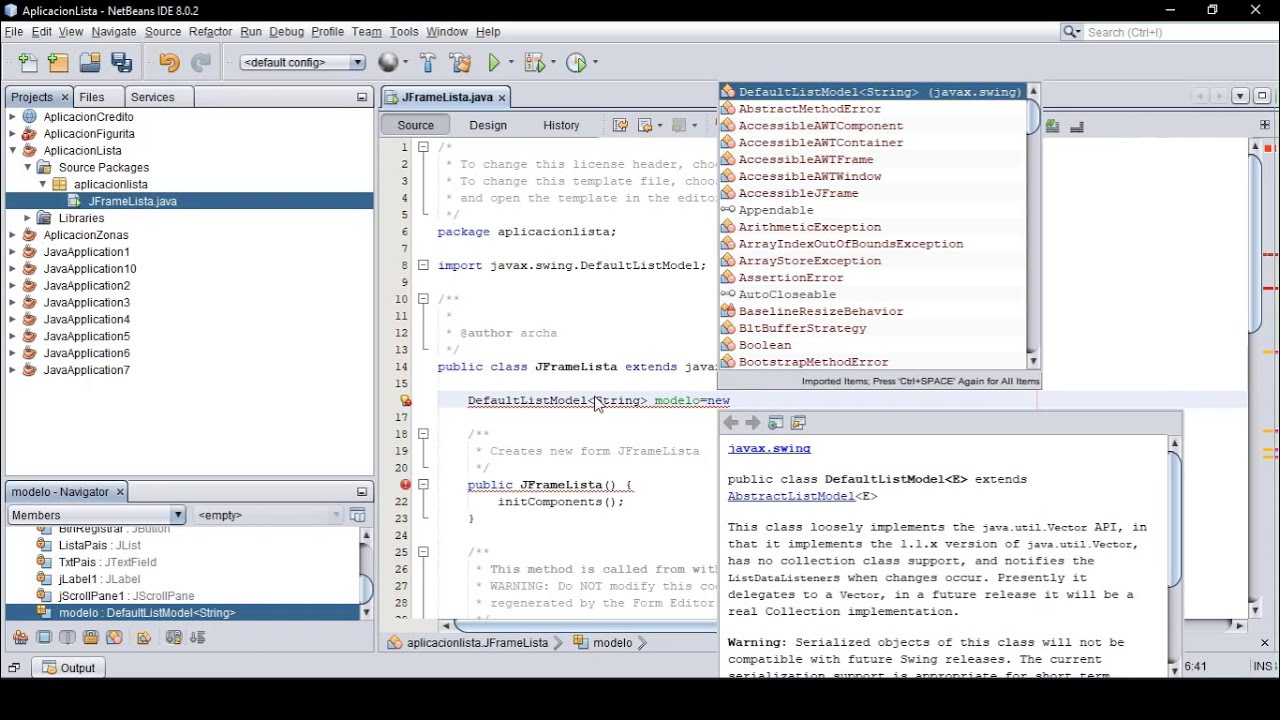The image size is (1280, 720).
Task: Click the Debug Project toolbar icon
Action: (534, 63)
